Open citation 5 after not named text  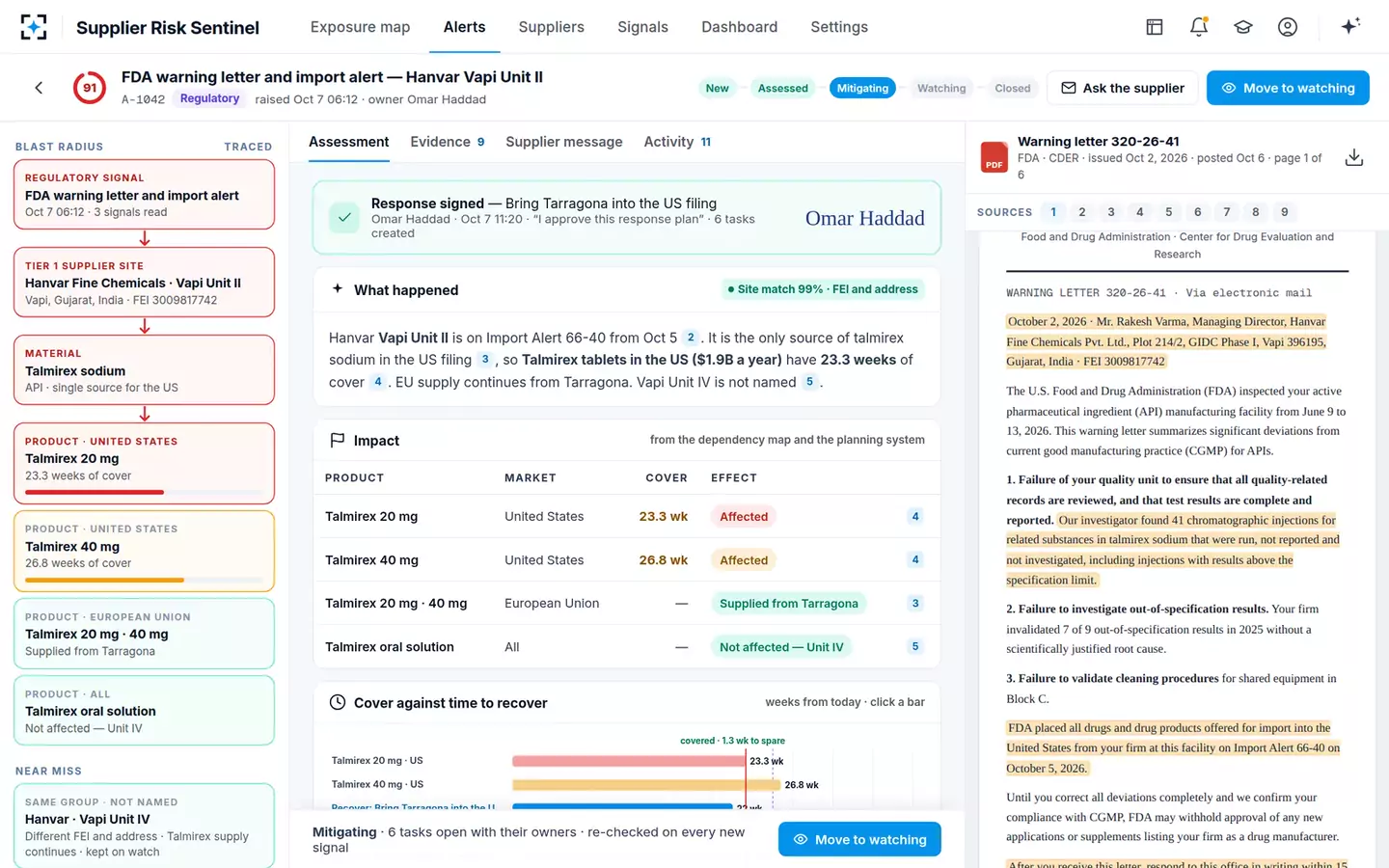pos(809,382)
